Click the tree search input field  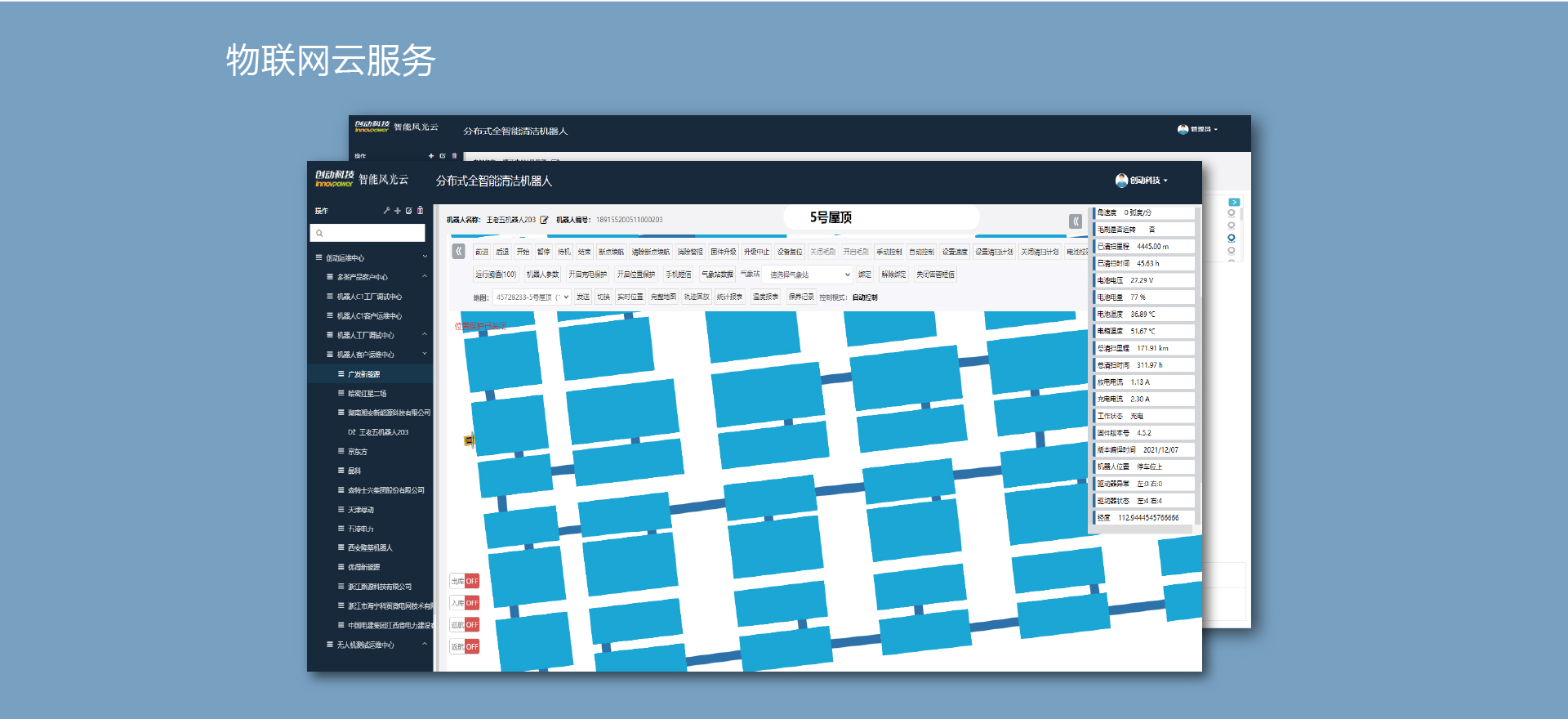(367, 234)
